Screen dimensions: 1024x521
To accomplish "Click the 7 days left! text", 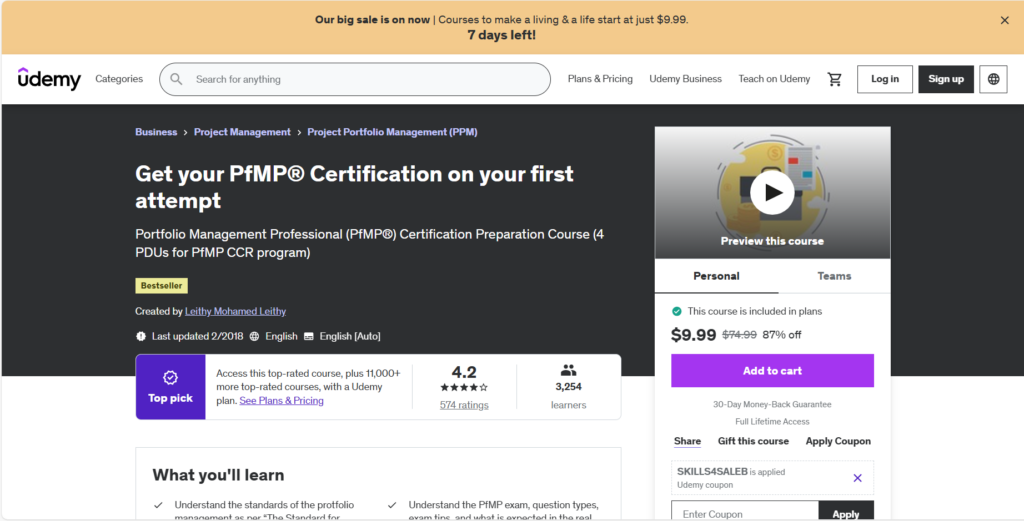I will [x=502, y=35].
